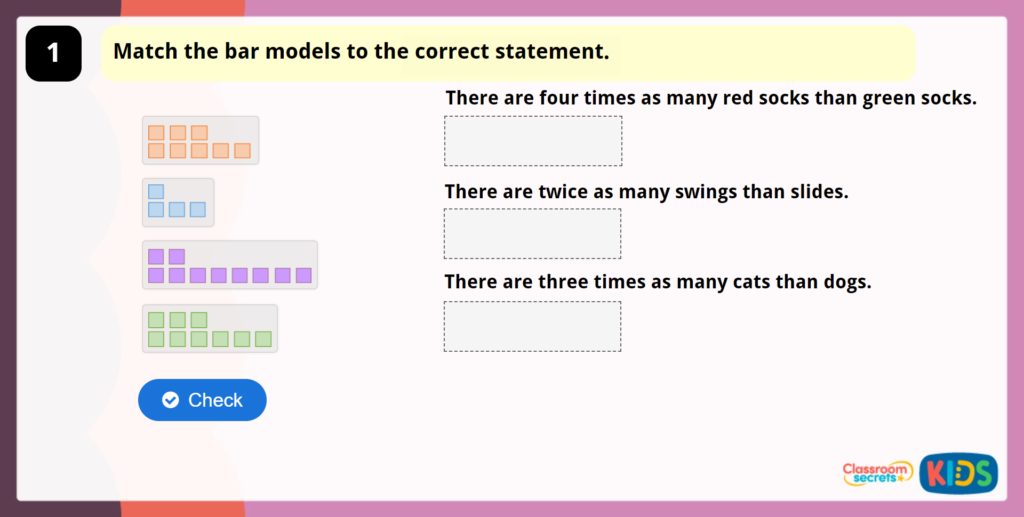Click the cats and dogs statement
This screenshot has height=517, width=1024.
point(657,282)
